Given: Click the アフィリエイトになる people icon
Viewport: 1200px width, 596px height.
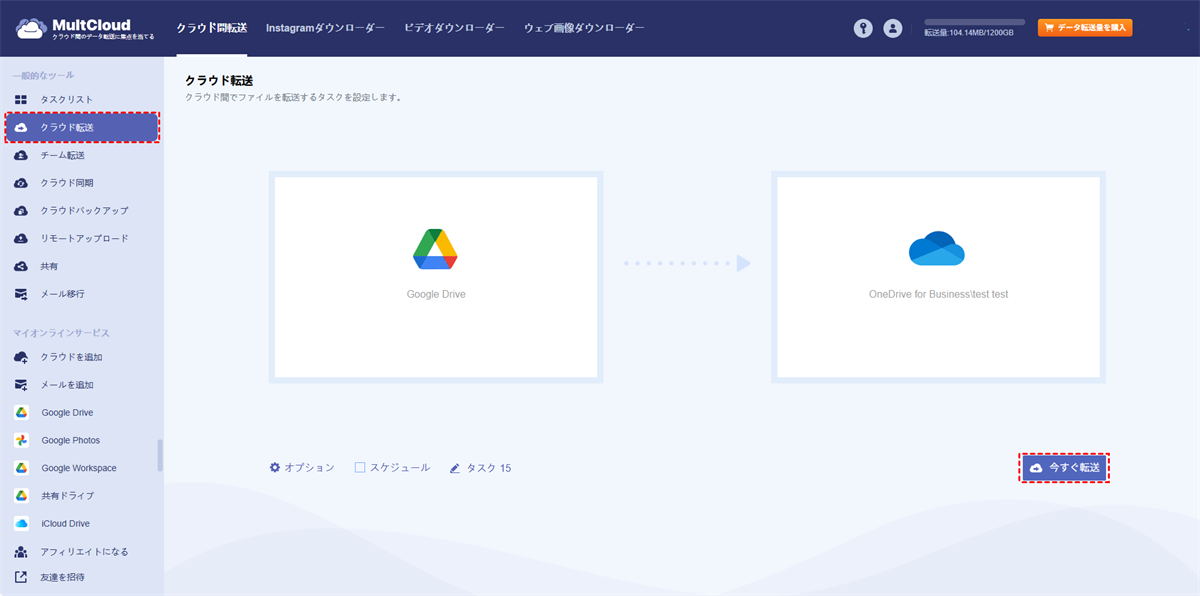Looking at the screenshot, I should [x=21, y=552].
